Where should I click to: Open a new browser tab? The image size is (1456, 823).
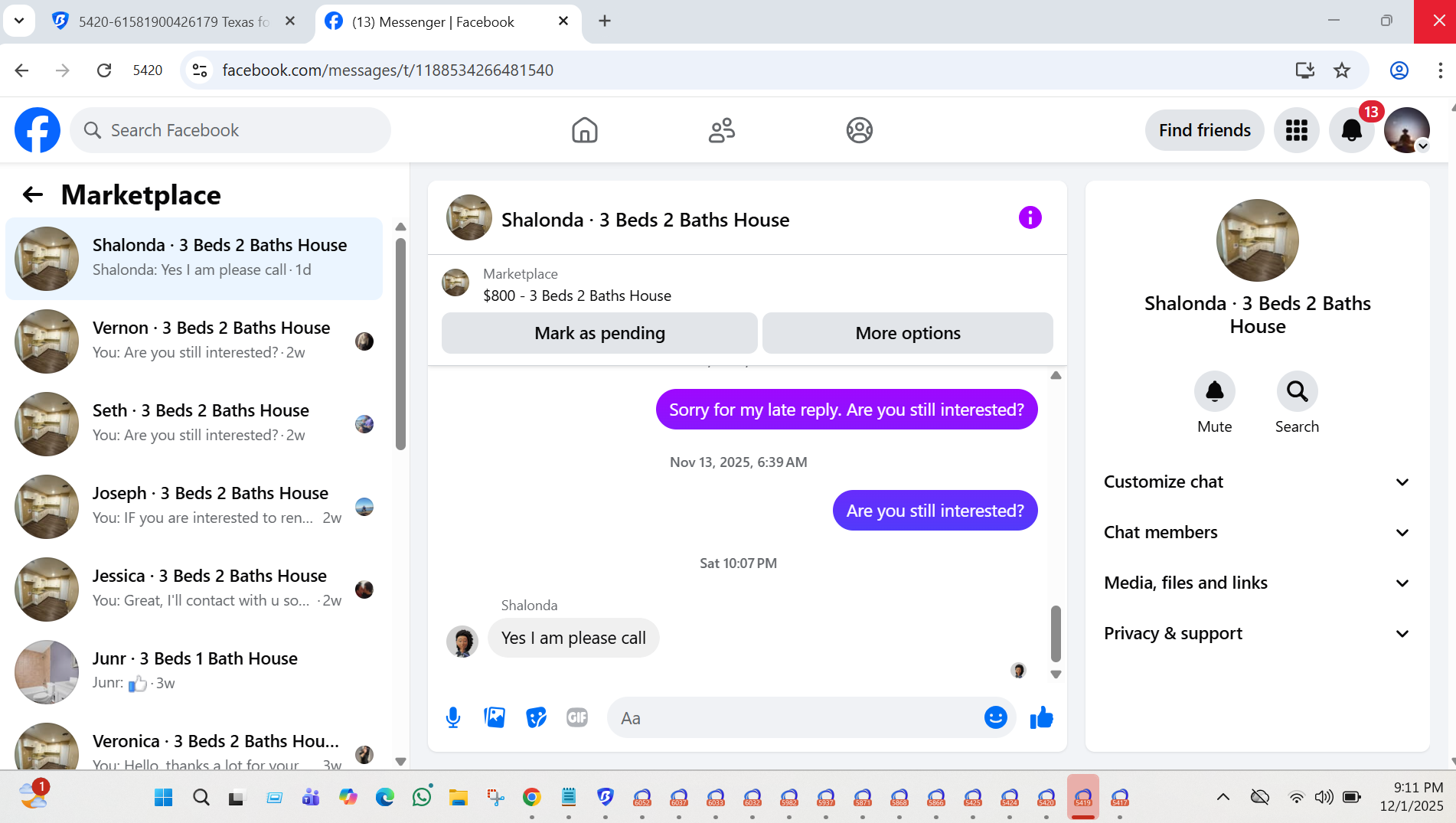(605, 21)
